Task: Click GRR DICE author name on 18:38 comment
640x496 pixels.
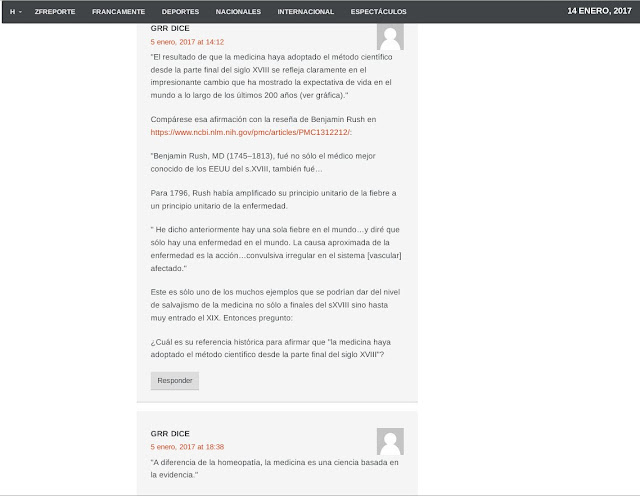Action: click(170, 434)
